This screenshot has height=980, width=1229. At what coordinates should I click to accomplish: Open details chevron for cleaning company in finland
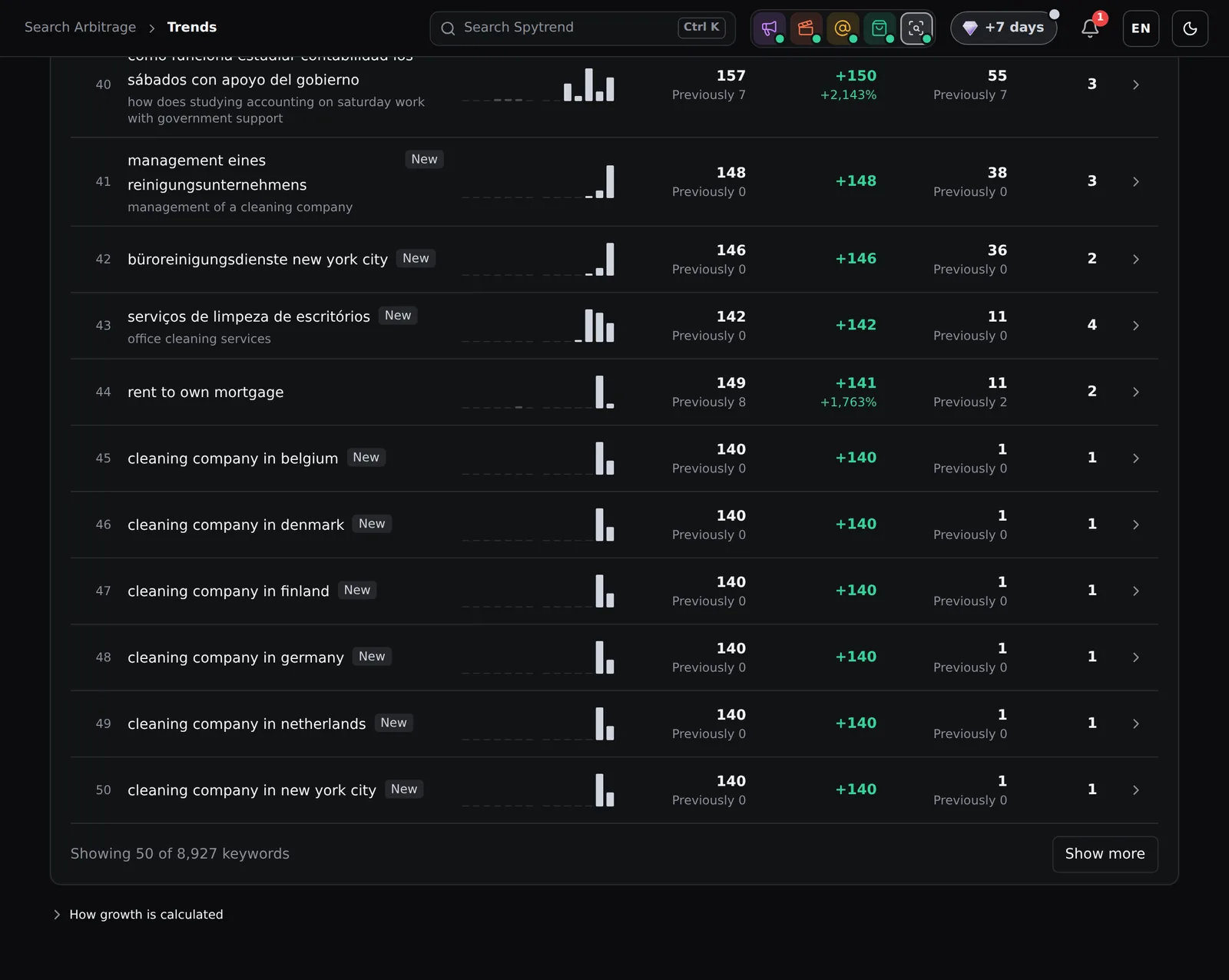point(1135,591)
